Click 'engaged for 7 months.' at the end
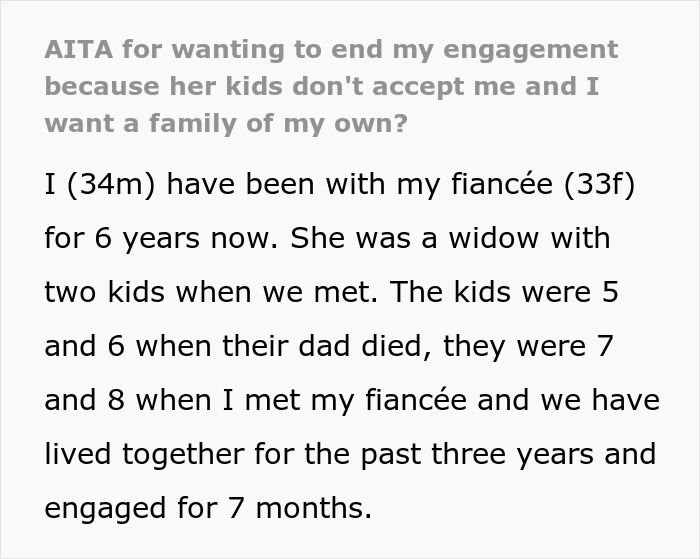This screenshot has height=559, width=700. tap(208, 508)
